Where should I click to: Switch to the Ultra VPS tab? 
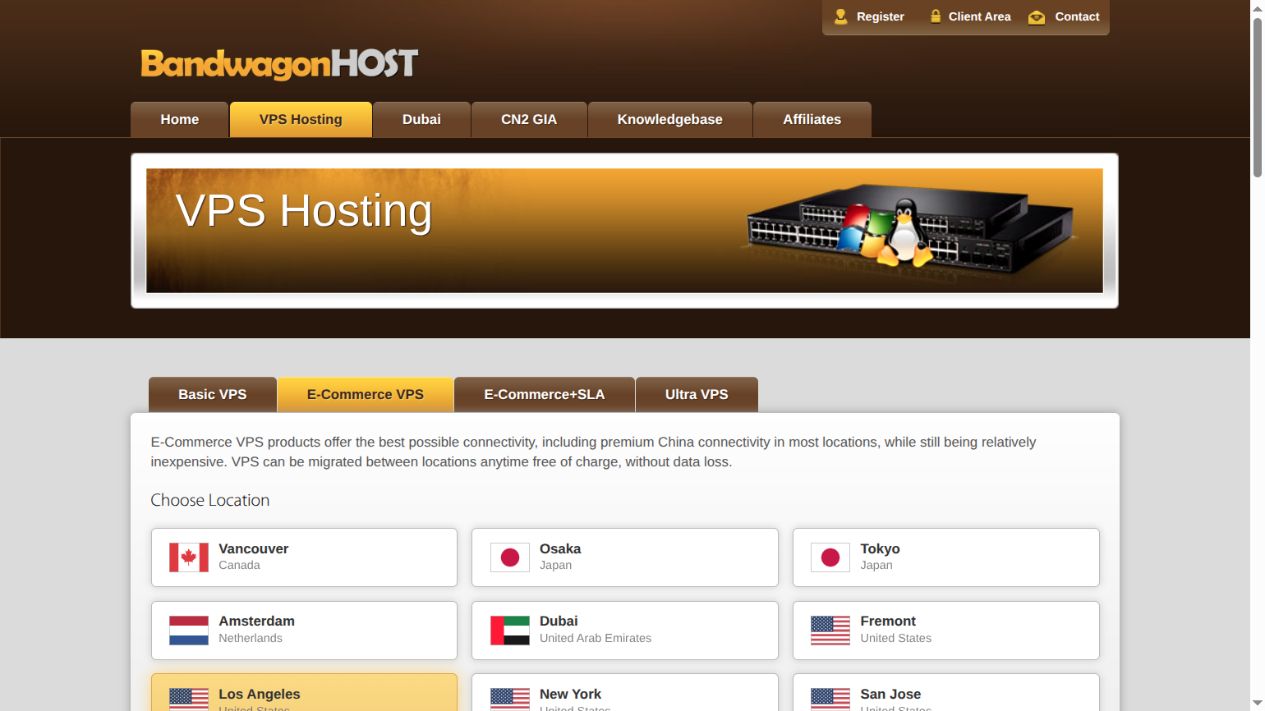coord(697,394)
